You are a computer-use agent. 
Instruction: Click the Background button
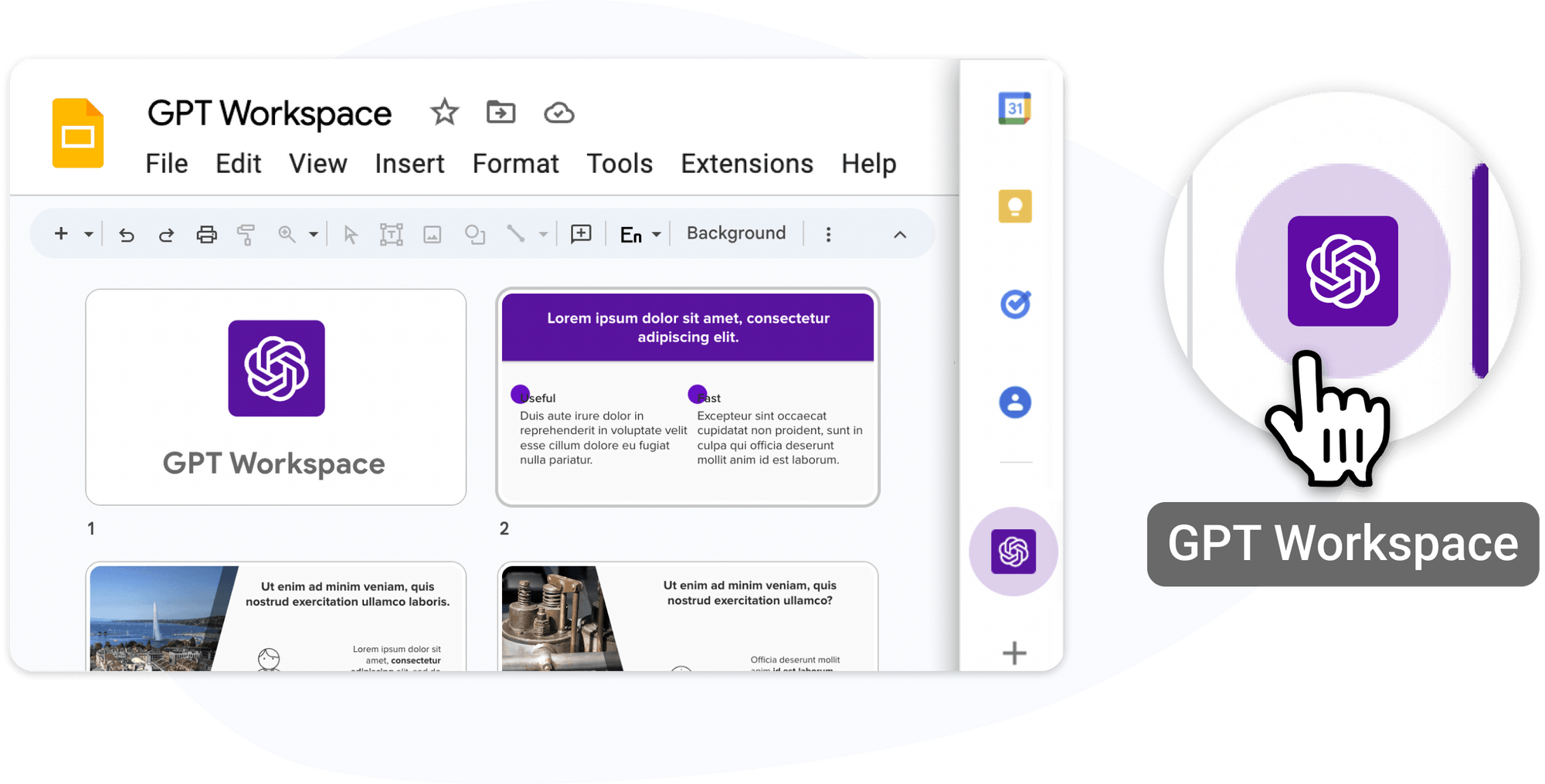[x=736, y=233]
